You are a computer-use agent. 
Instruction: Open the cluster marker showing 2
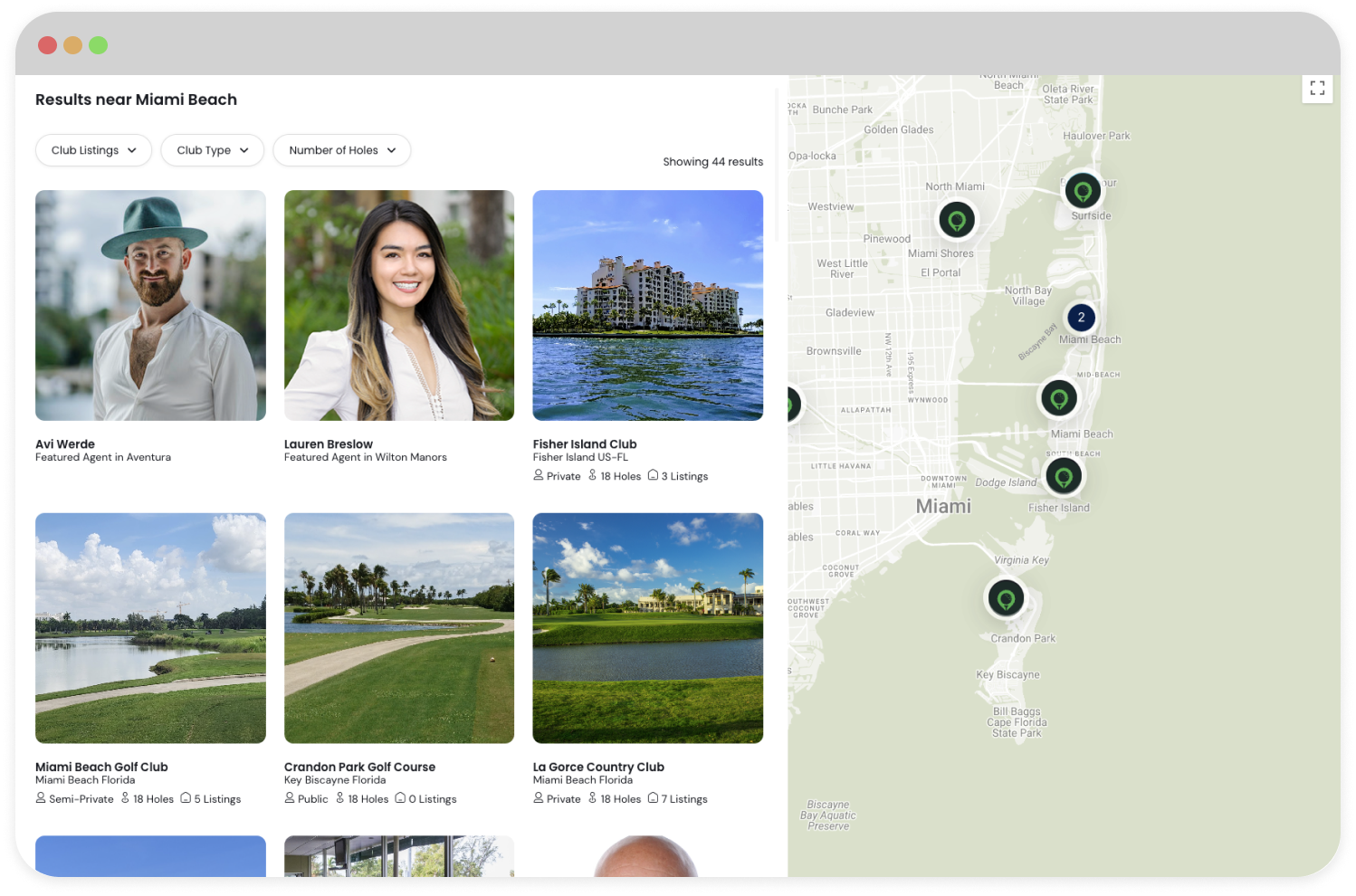click(x=1081, y=318)
